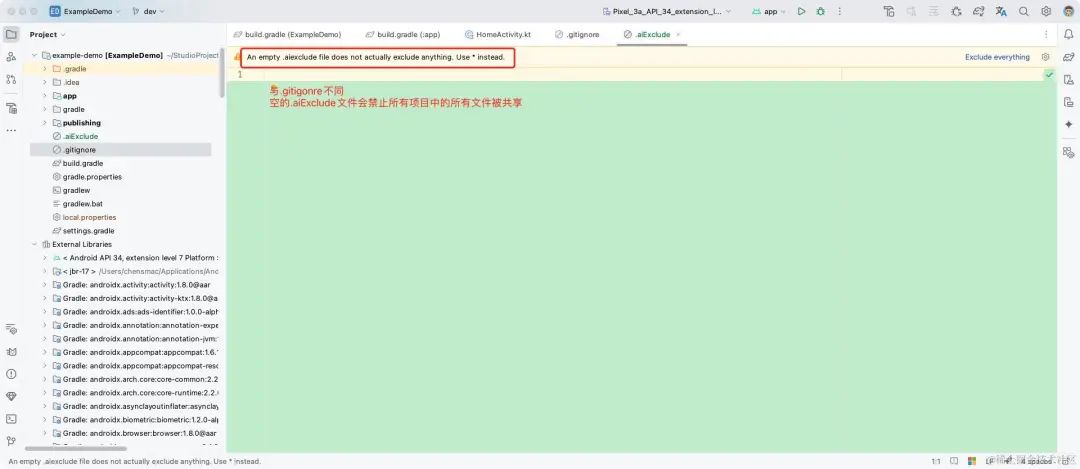Run the app with the green play button
Image resolution: width=1080 pixels, height=469 pixels.
coord(801,12)
